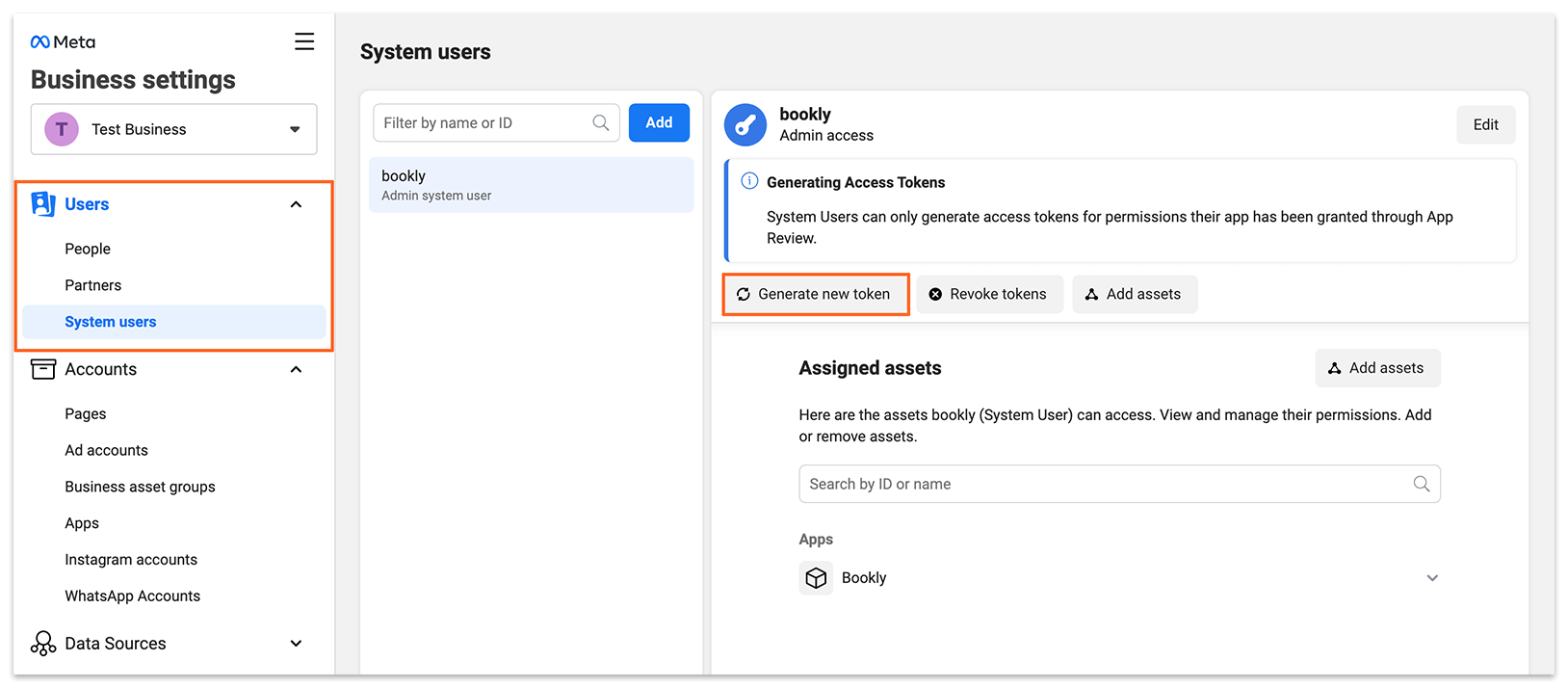Click search magnifier in filter field
Image resolution: width=1568 pixels, height=688 pixels.
click(601, 122)
